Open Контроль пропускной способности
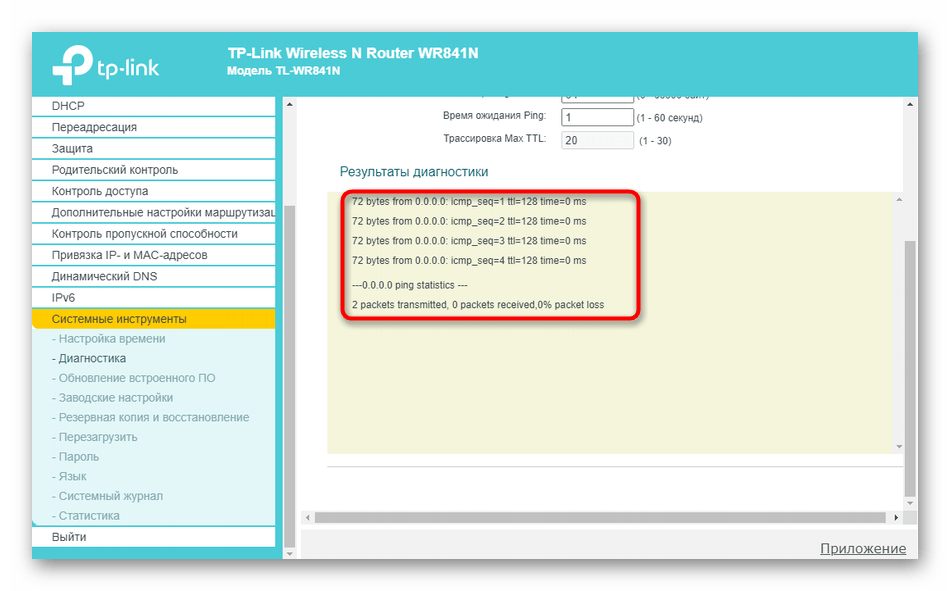This screenshot has width=950, height=591. click(x=145, y=234)
